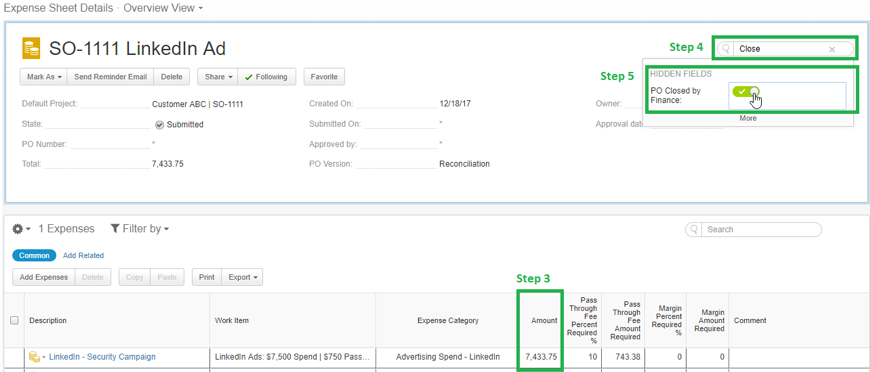Click the Submitted state checkmark icon

(x=159, y=125)
